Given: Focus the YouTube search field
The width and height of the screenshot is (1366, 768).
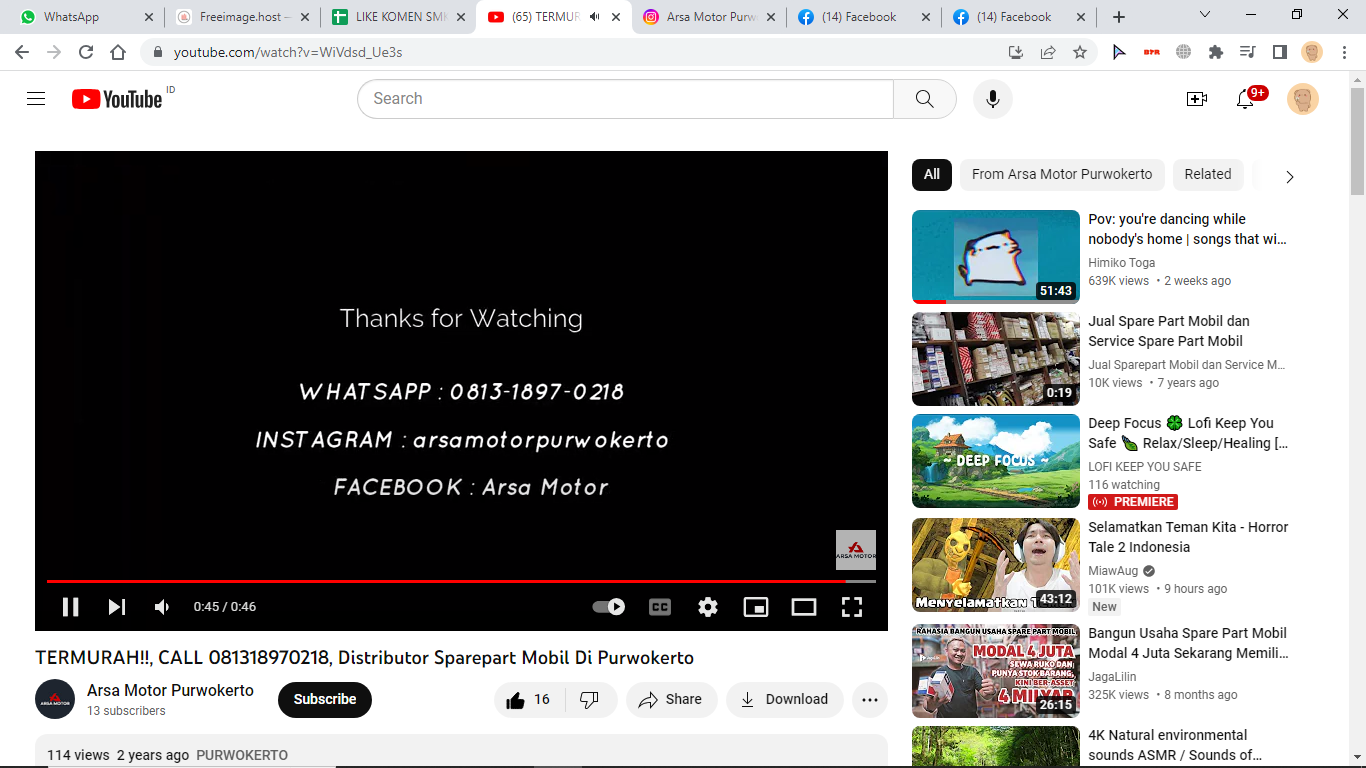Looking at the screenshot, I should pos(625,99).
